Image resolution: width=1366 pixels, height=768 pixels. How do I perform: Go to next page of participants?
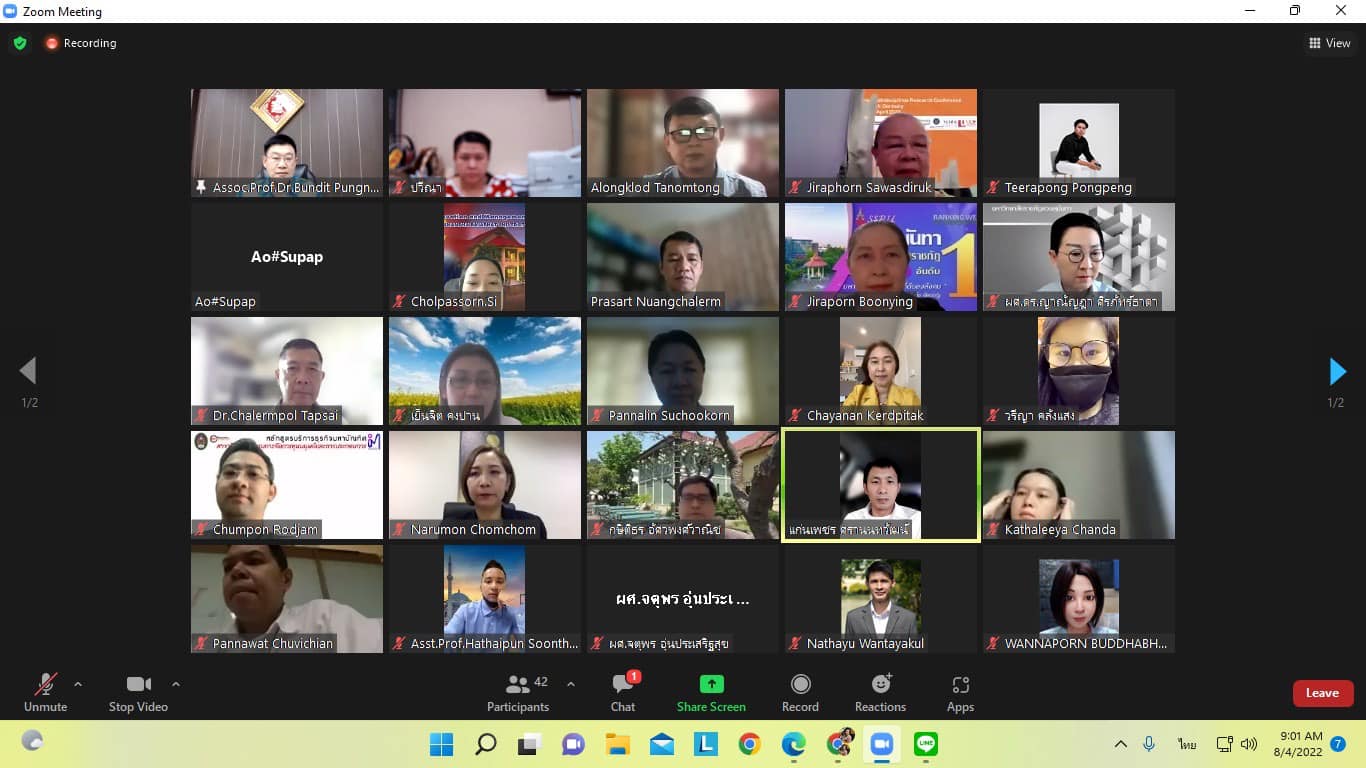(x=1337, y=371)
